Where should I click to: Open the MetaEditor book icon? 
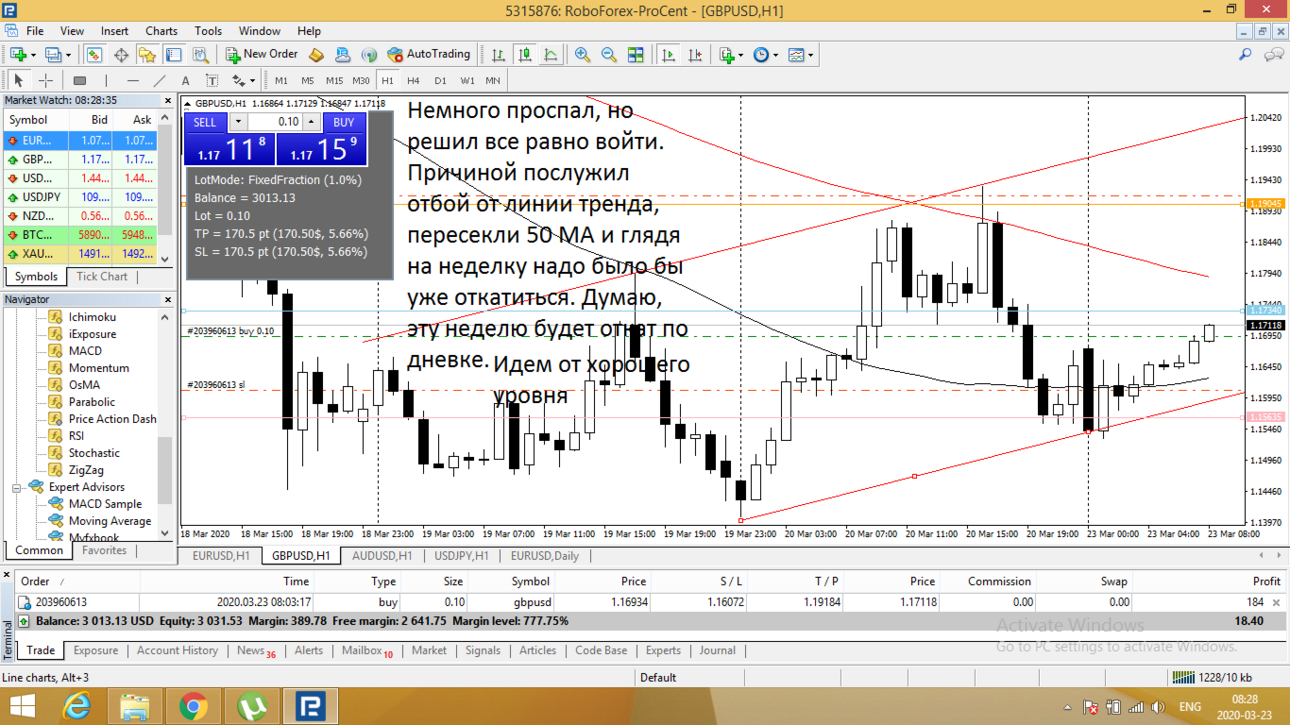[x=316, y=55]
